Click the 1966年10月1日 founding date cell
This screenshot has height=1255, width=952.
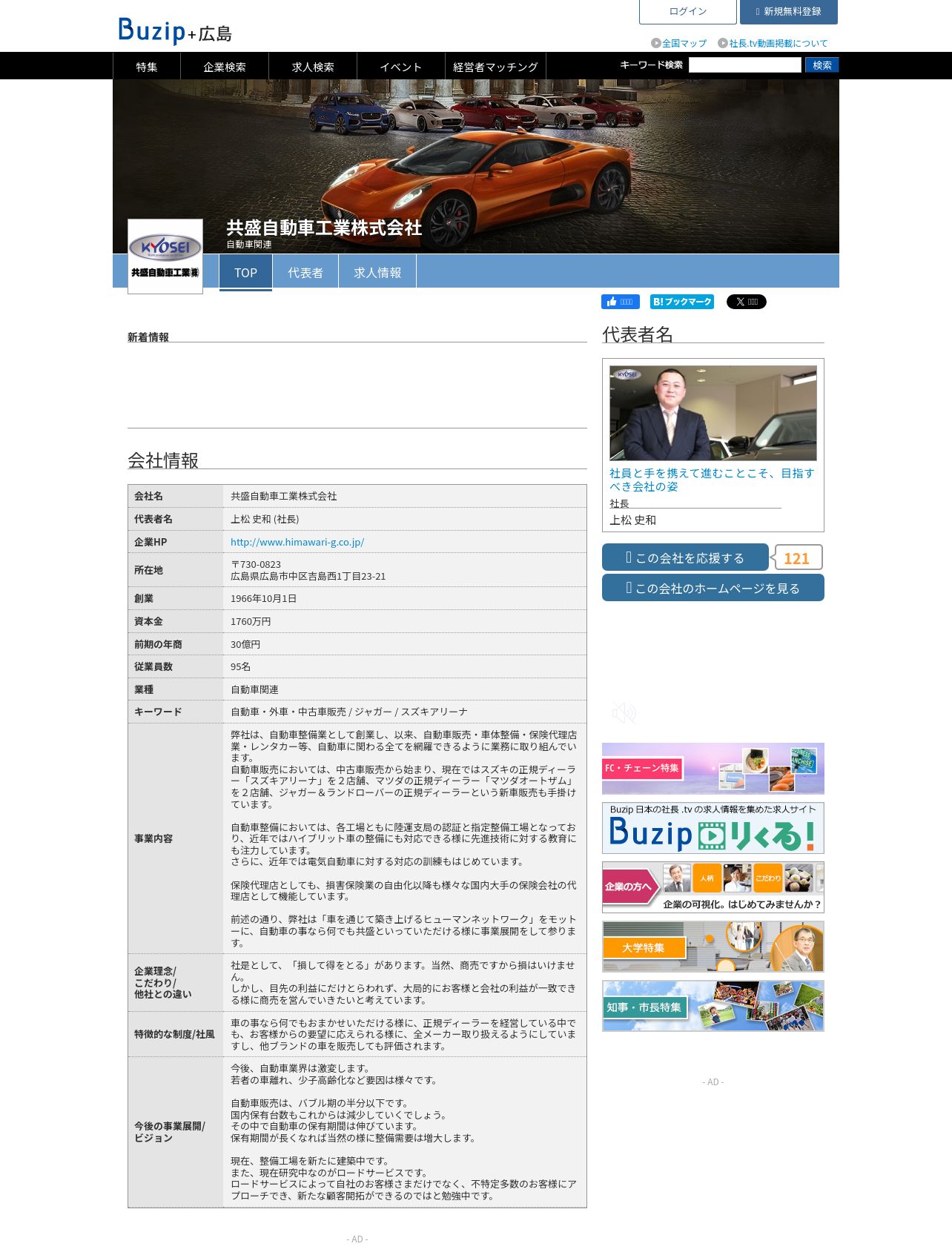pos(263,598)
